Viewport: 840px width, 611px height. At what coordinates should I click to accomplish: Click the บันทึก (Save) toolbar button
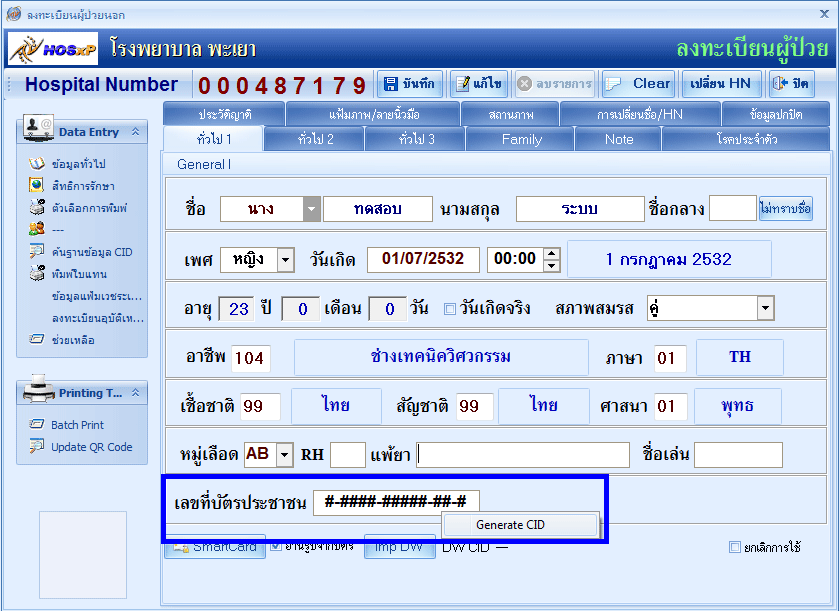click(408, 84)
